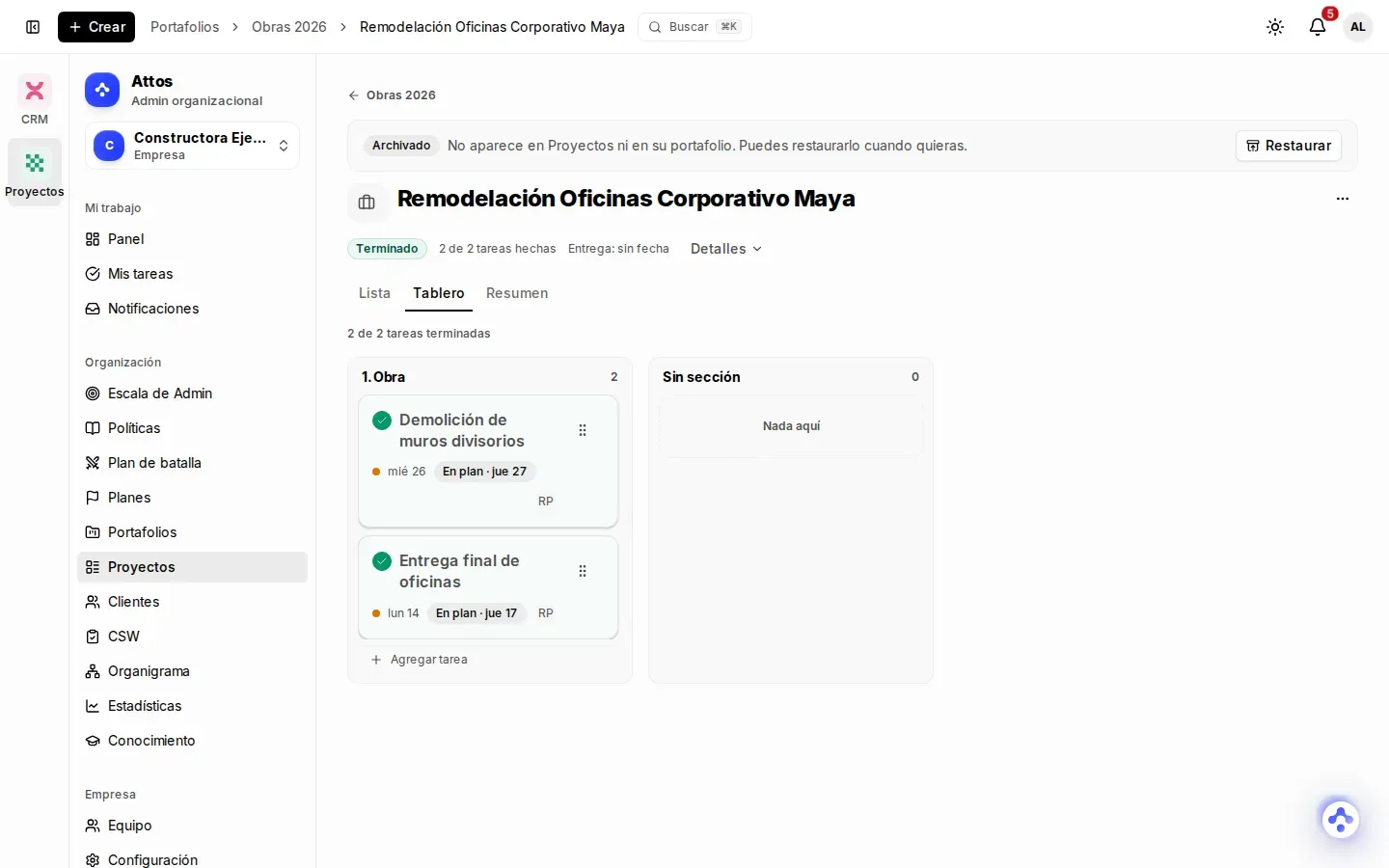1389x868 pixels.
Task: Open the Constructora Eje... company switcher
Action: (x=192, y=146)
